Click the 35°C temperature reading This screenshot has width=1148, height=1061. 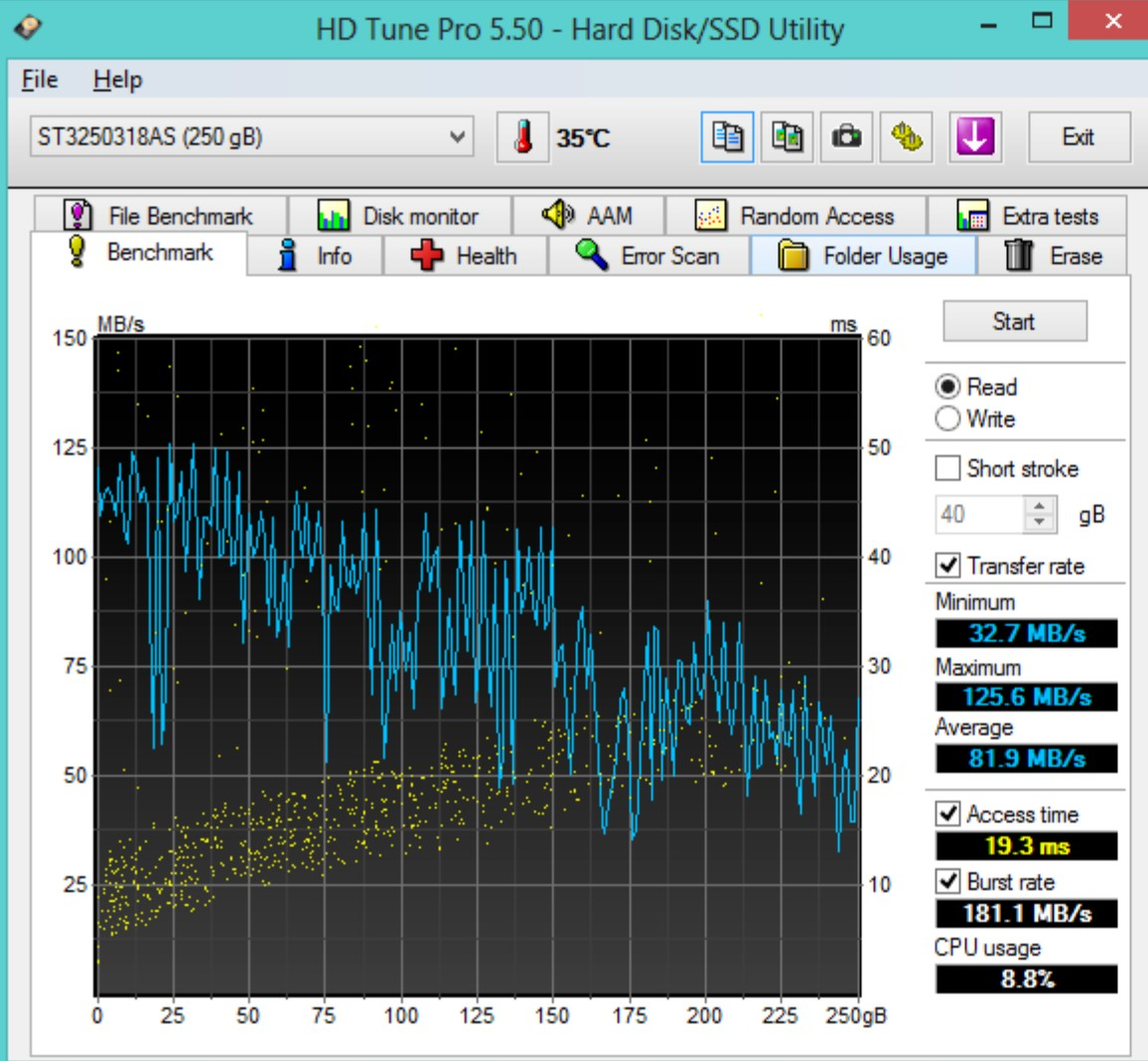point(583,138)
